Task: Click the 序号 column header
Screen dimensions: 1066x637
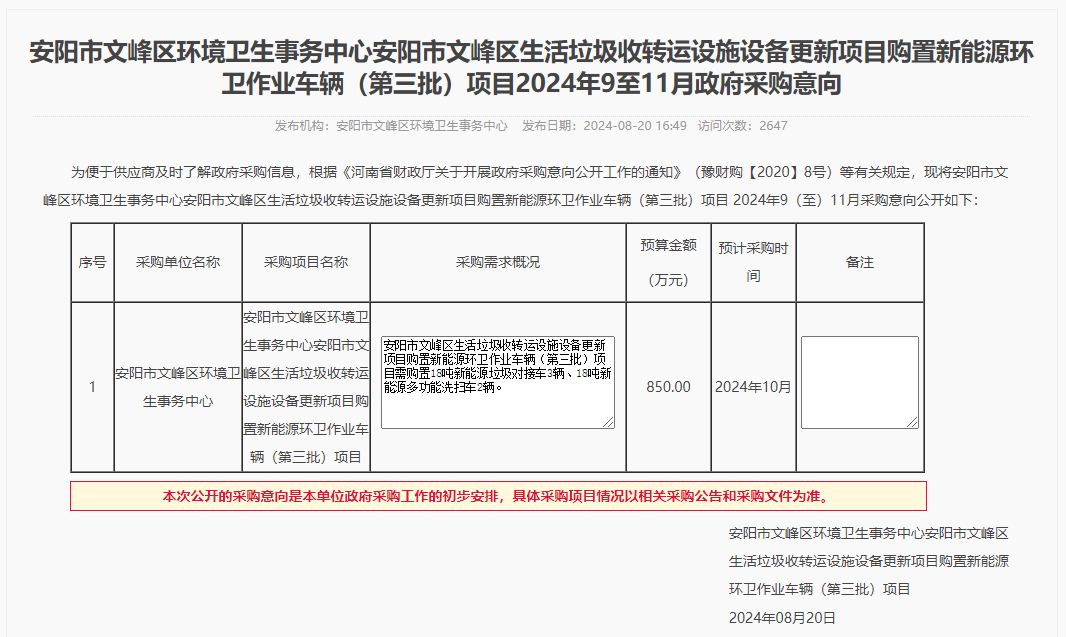Action: [92, 262]
